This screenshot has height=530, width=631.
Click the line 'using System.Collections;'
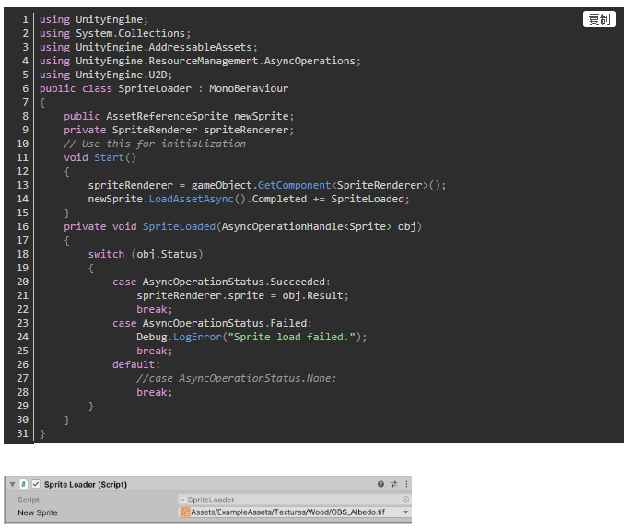point(115,33)
